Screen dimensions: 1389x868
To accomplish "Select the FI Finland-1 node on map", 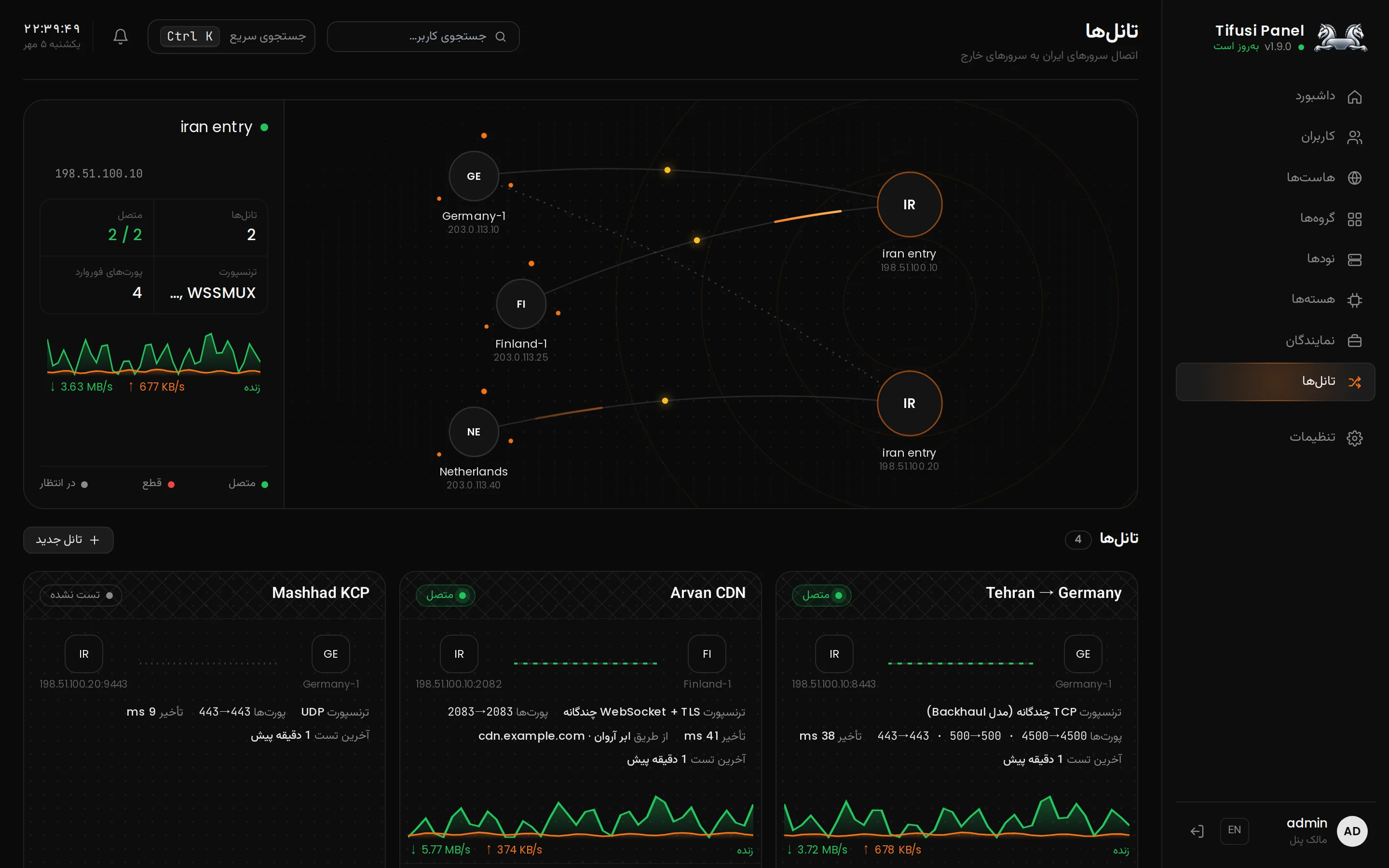I will click(x=520, y=304).
